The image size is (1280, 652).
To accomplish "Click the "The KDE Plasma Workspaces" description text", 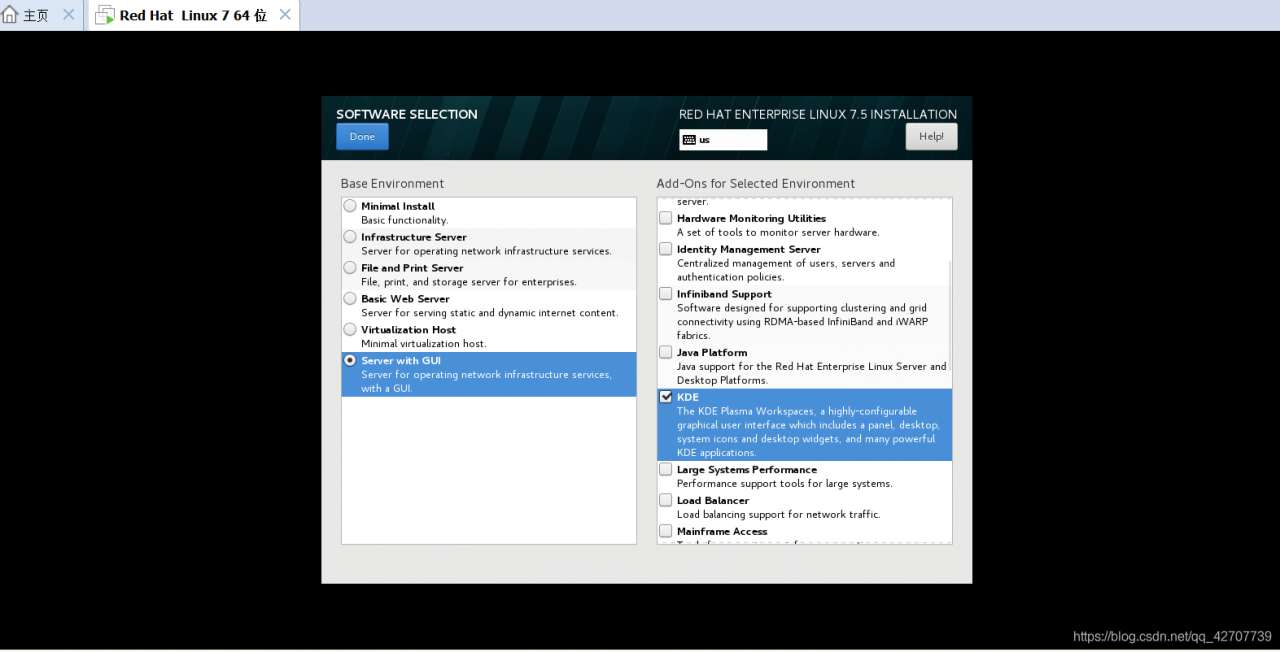I will (x=808, y=432).
